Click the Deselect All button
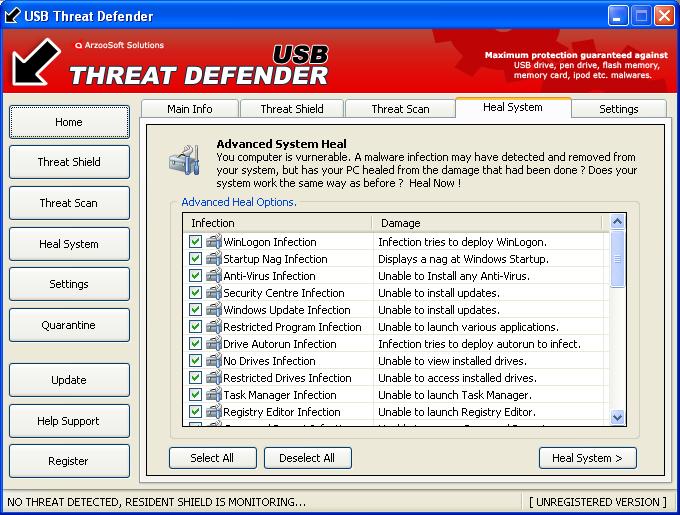Screen dimensions: 680x515 [307, 458]
